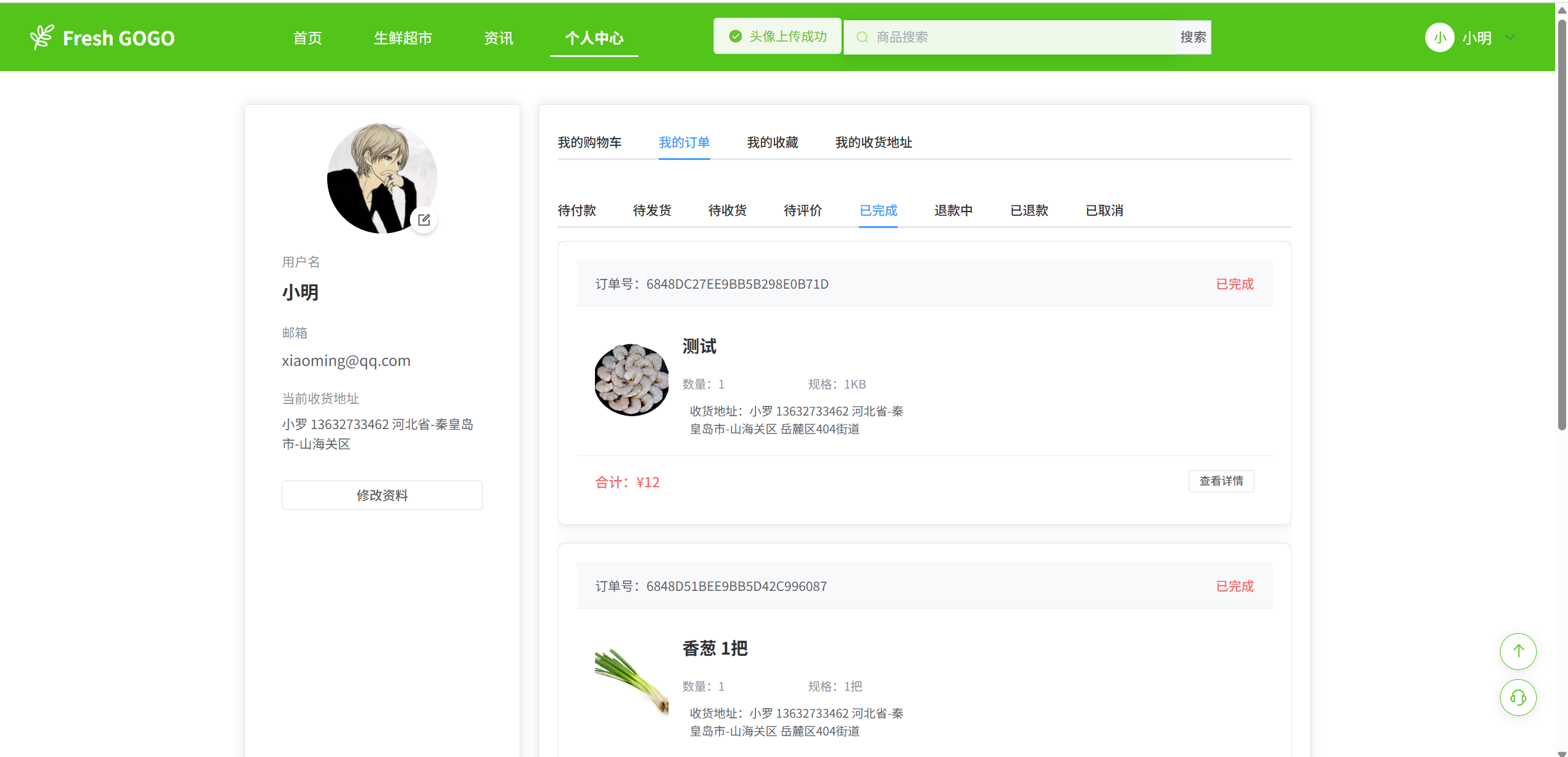Click the shrimp product thumbnail

click(x=631, y=380)
